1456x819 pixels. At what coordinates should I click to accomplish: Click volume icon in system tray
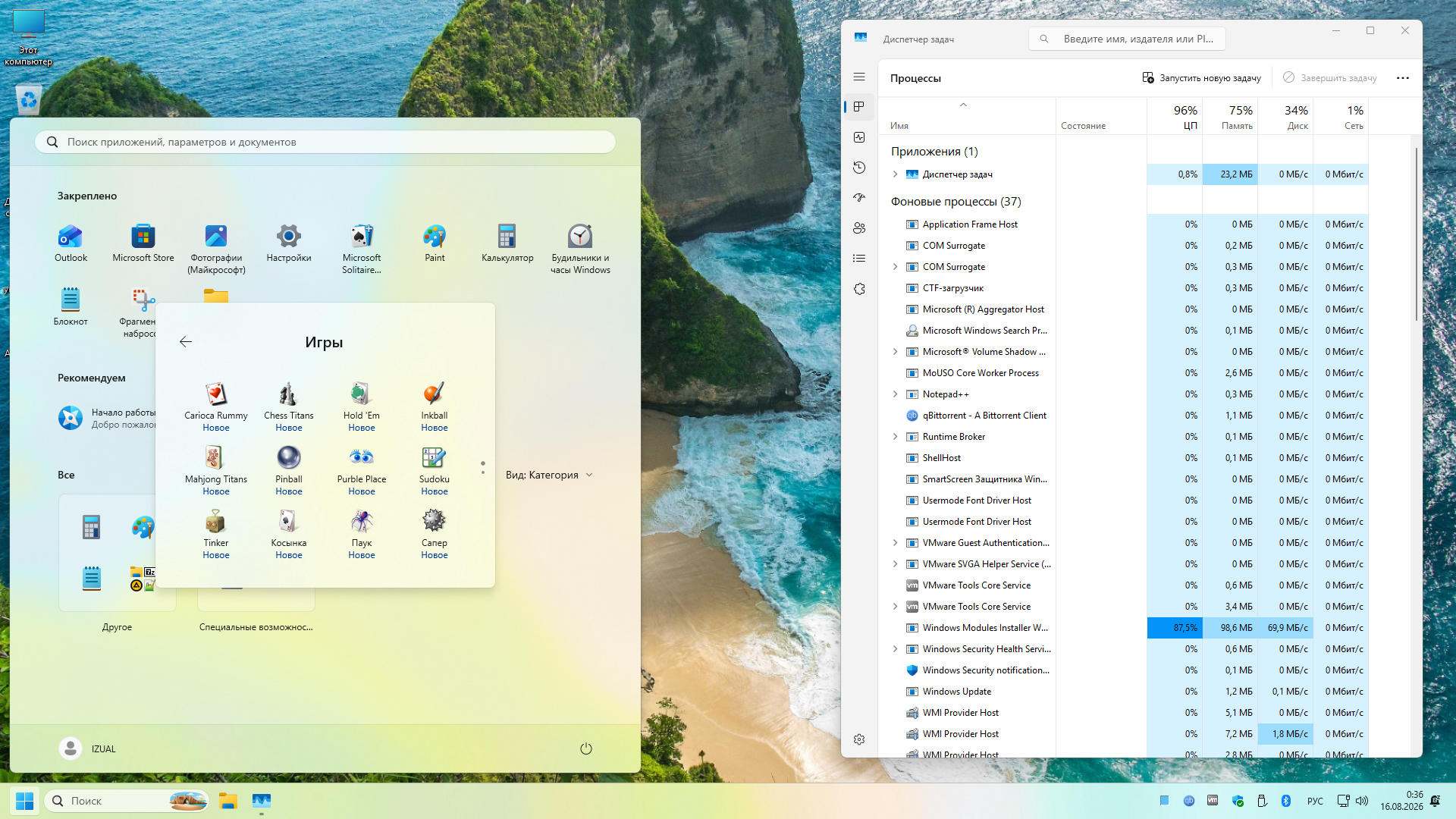1362,801
